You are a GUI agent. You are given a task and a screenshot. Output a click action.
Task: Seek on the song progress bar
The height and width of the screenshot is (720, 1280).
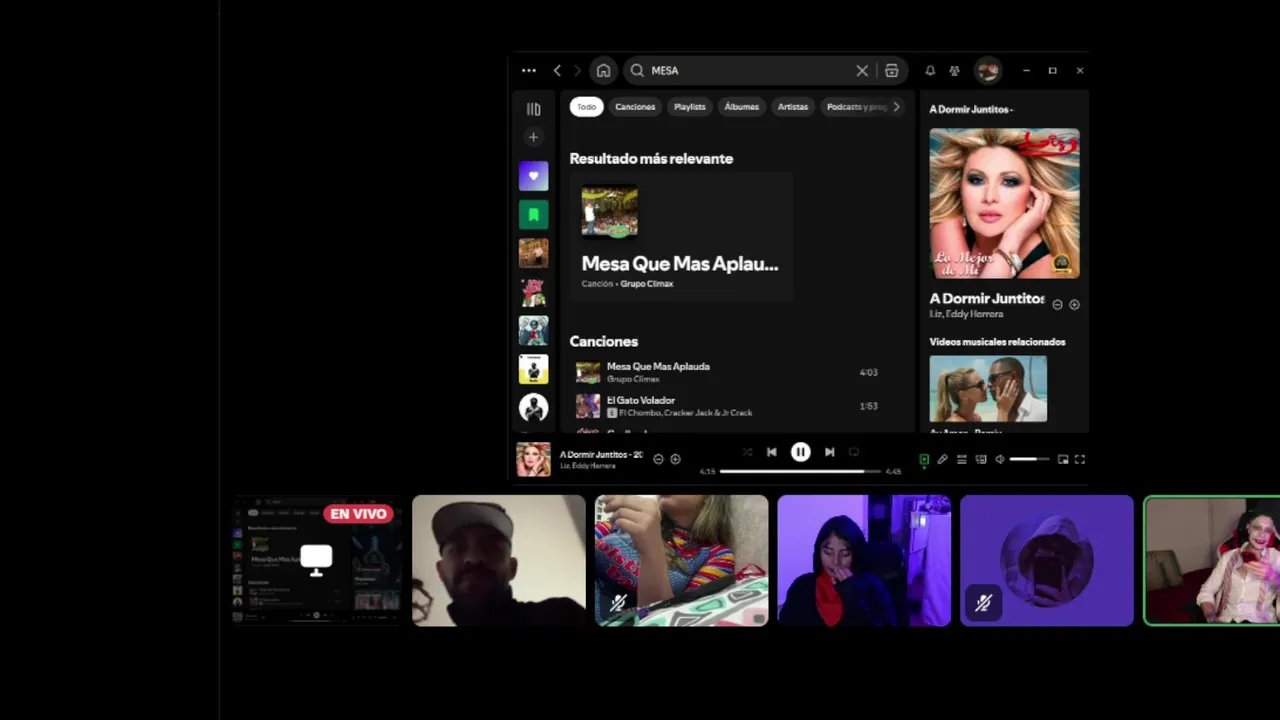coord(799,471)
